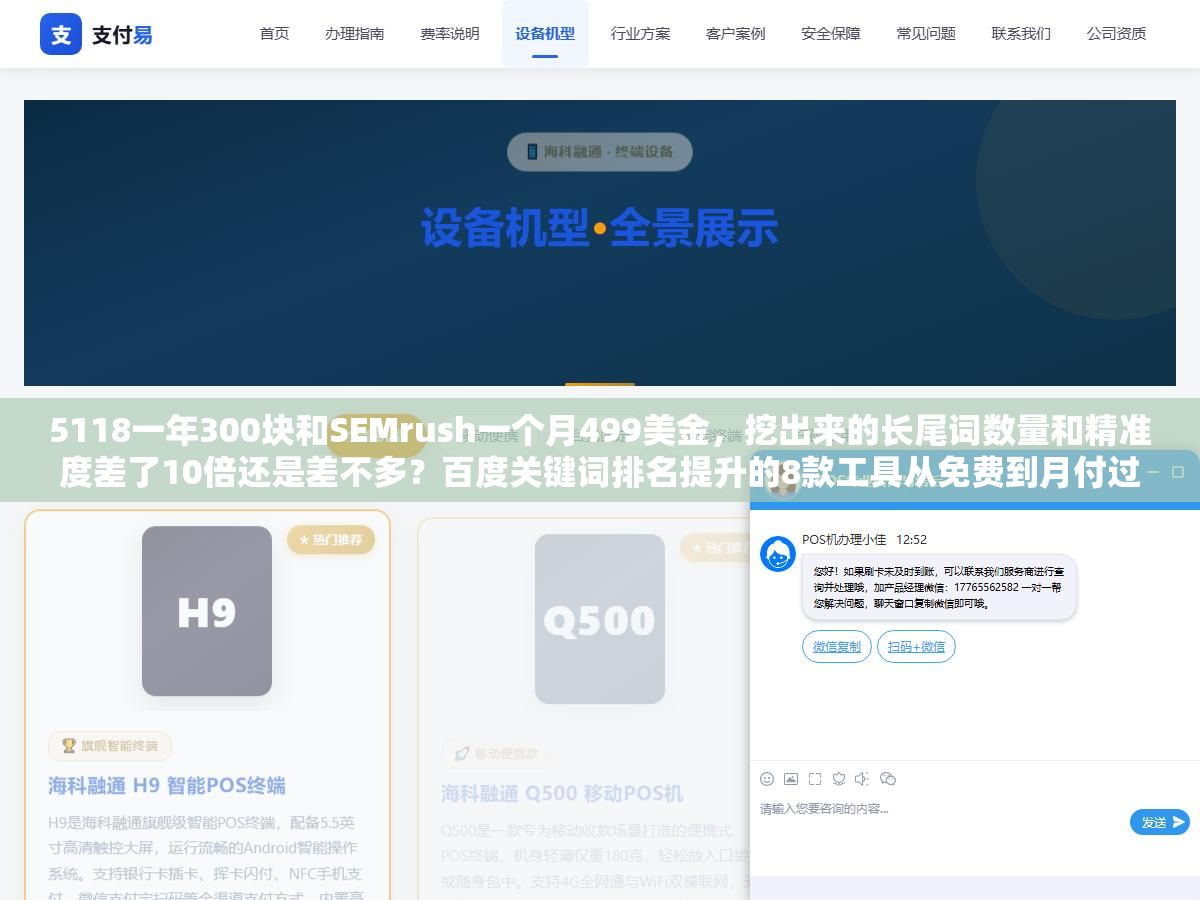
Task: Click the screenshot capture icon in chat
Action: [815, 779]
